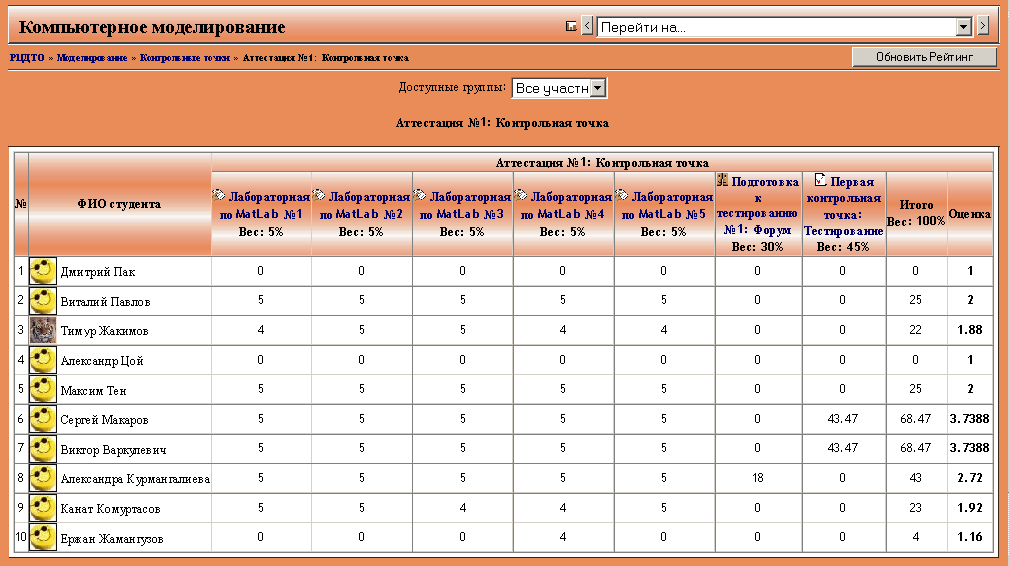
Task: Click the assignment icon beside Лабораторная №5
Action: pyautogui.click(x=622, y=195)
